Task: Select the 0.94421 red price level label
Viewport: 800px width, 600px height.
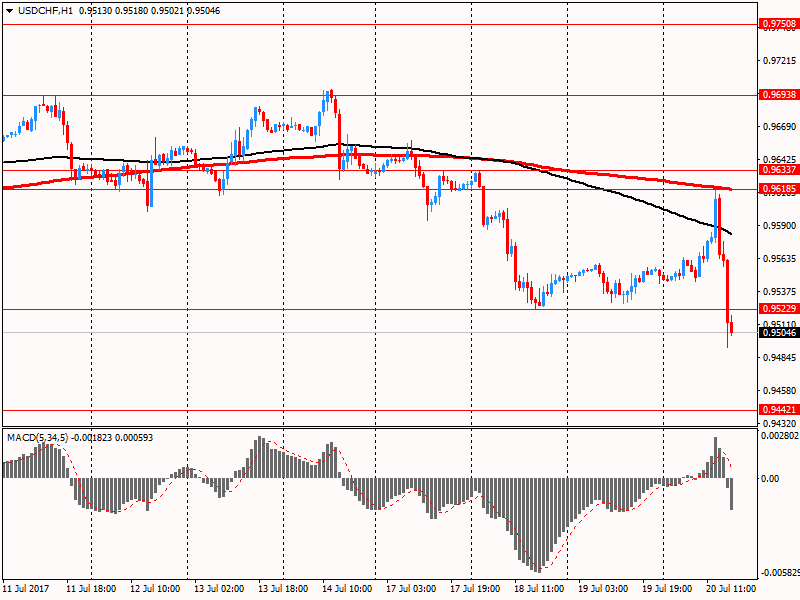Action: point(779,410)
